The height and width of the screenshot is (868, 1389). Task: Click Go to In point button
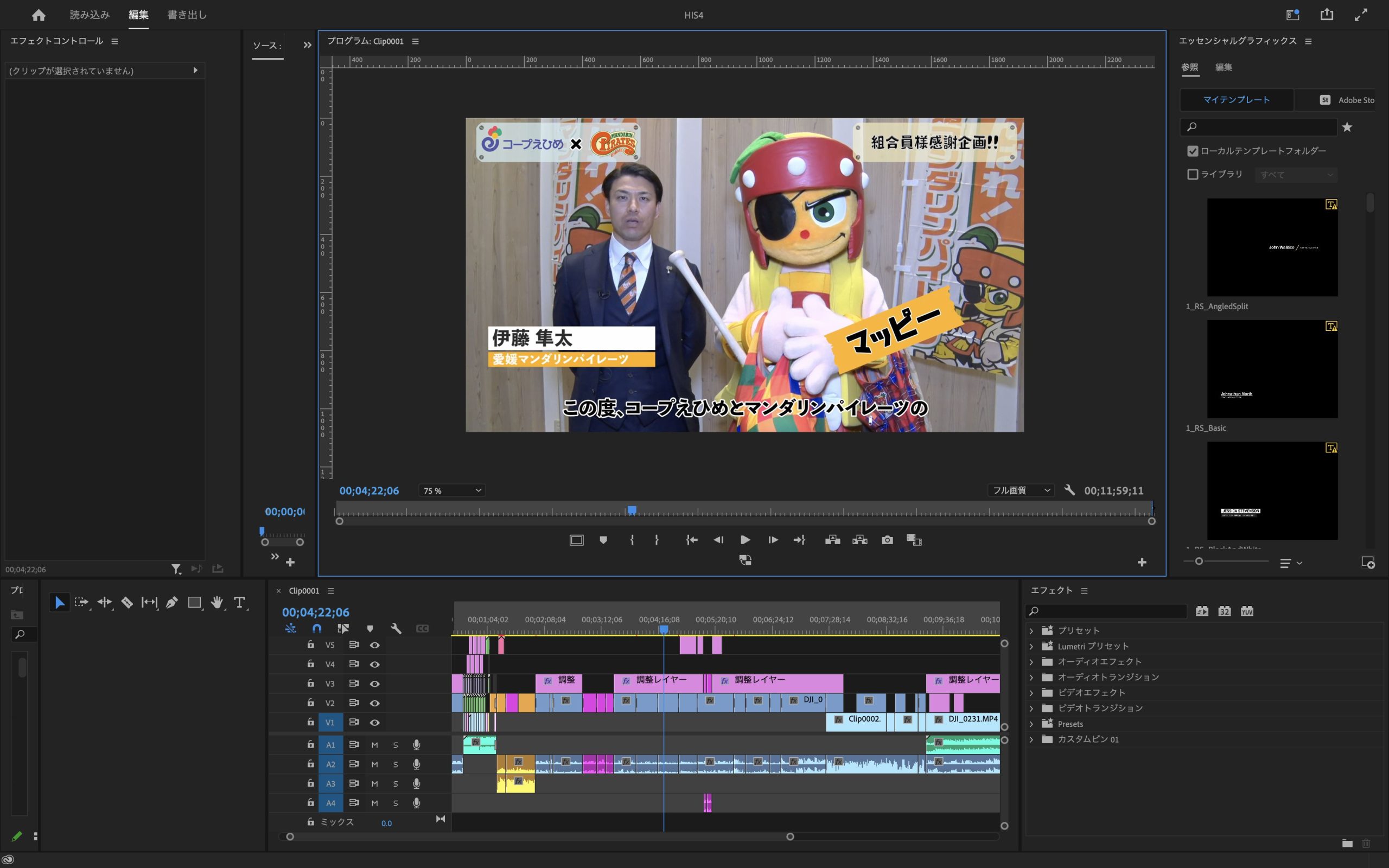click(x=692, y=540)
